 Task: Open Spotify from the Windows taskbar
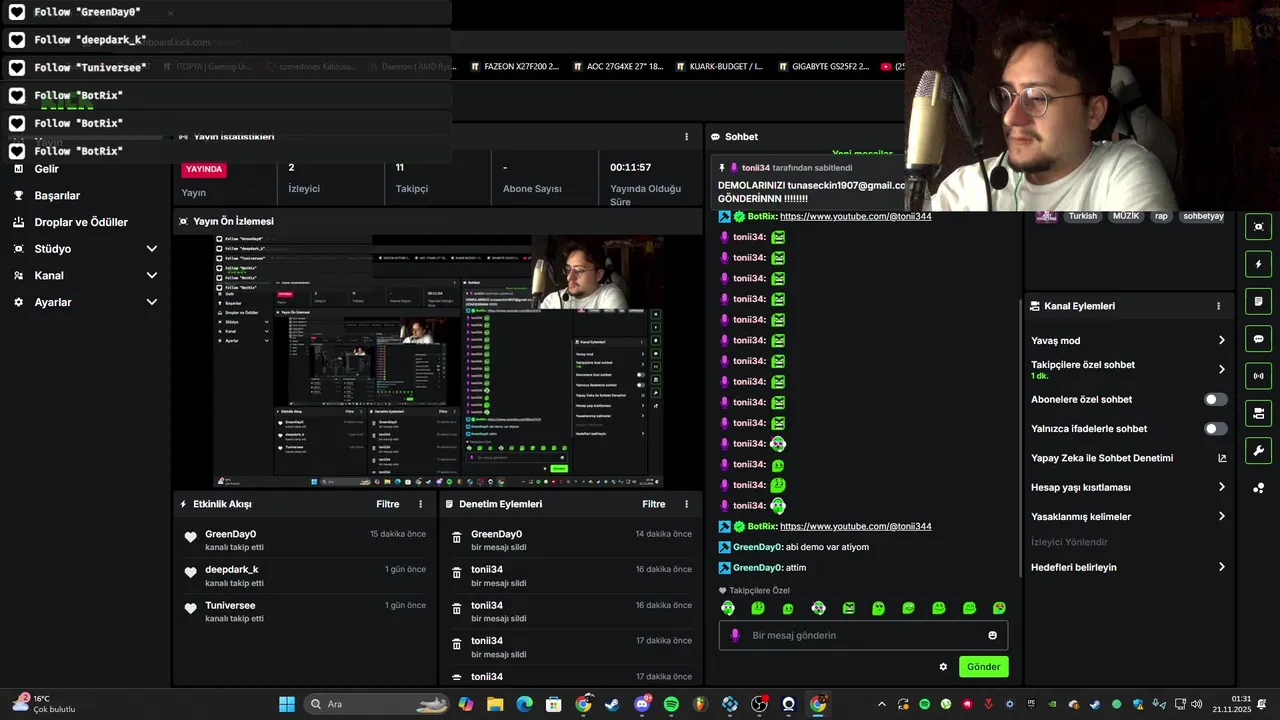click(671, 704)
